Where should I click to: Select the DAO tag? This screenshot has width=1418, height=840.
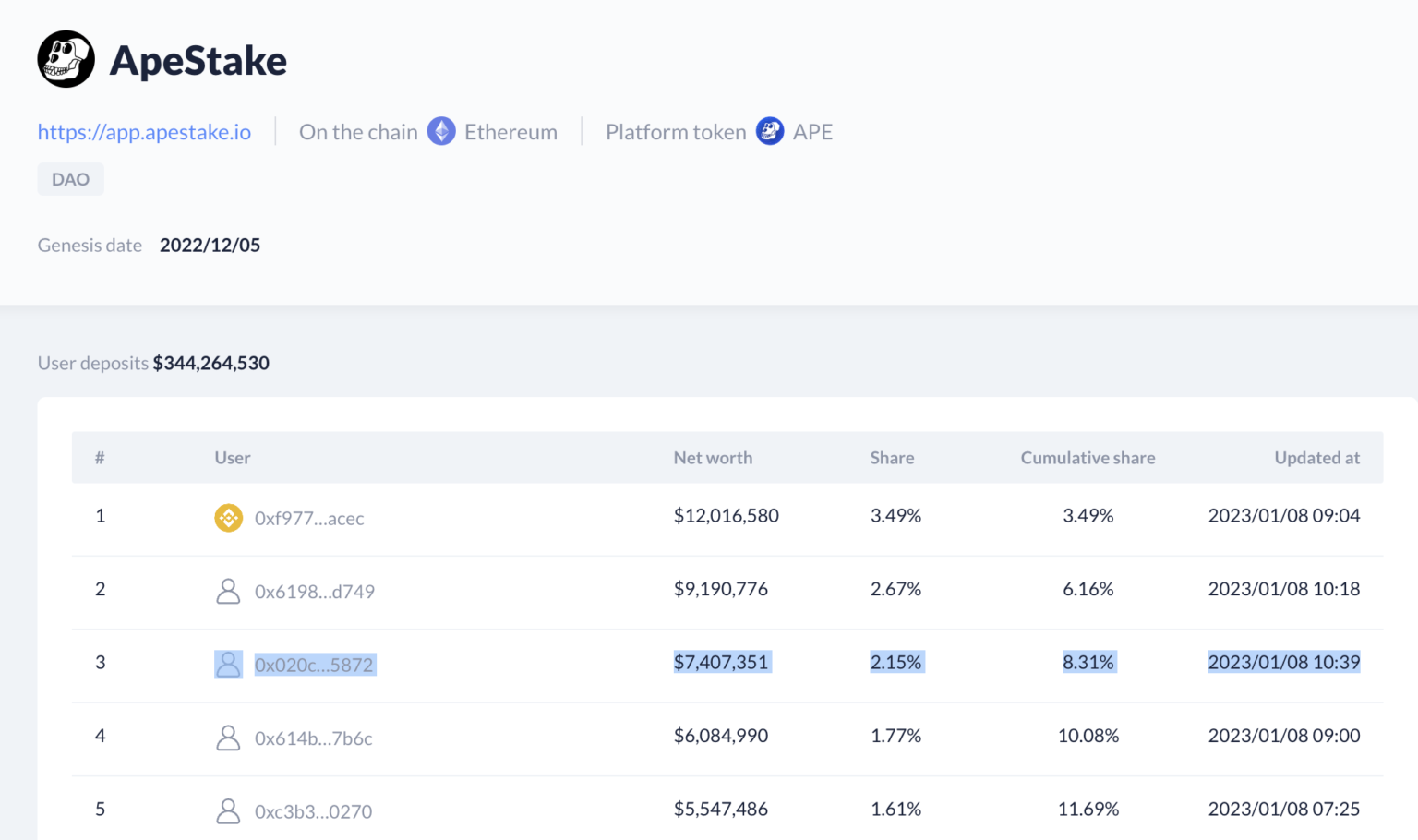(70, 179)
